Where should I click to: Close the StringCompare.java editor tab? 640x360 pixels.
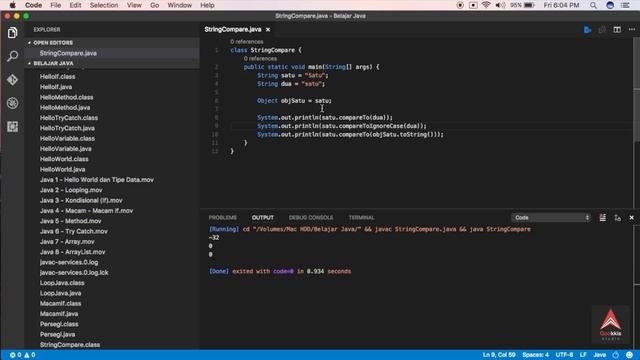tap(268, 30)
